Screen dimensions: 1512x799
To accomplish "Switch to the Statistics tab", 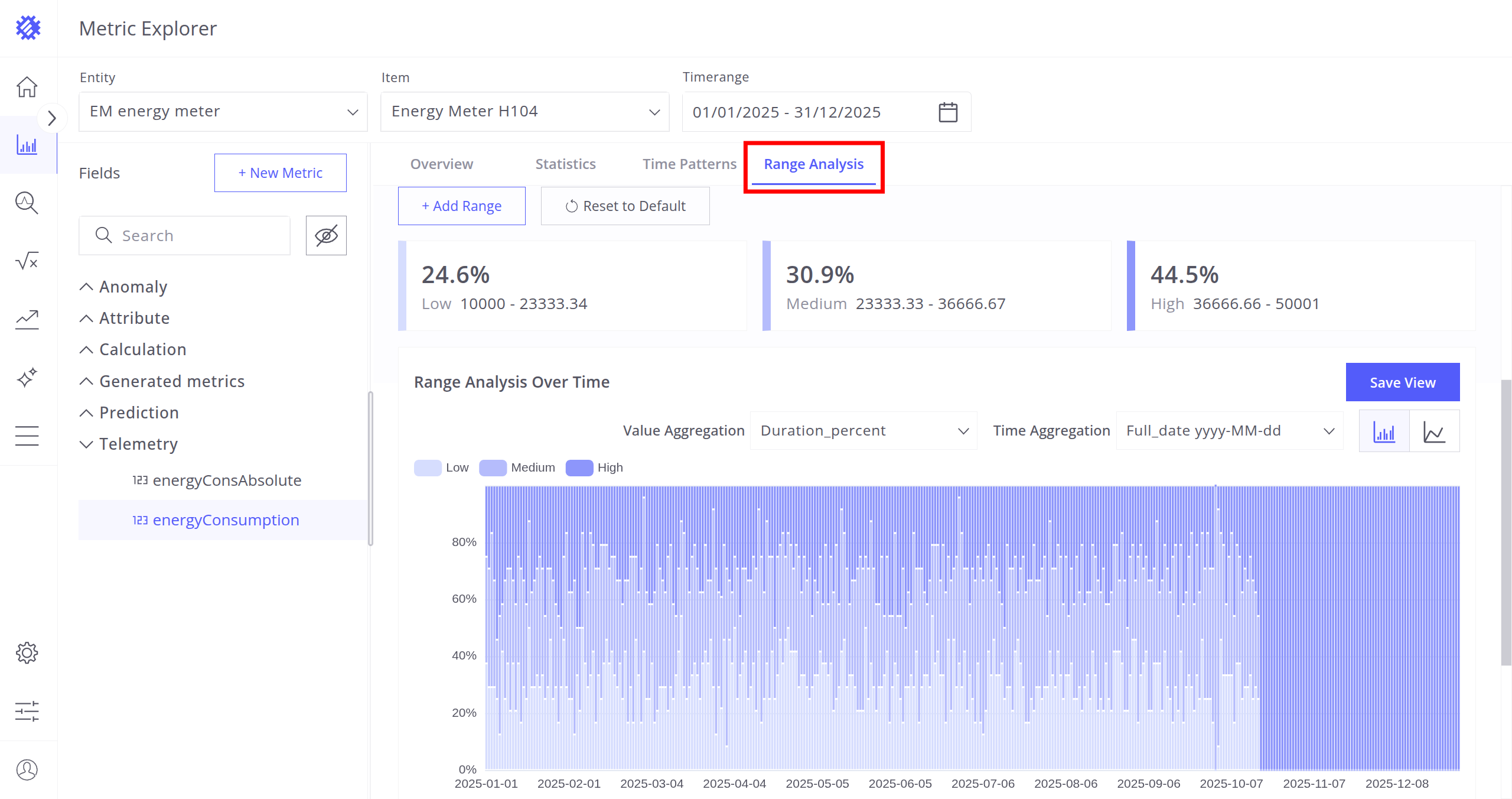I will [x=565, y=164].
